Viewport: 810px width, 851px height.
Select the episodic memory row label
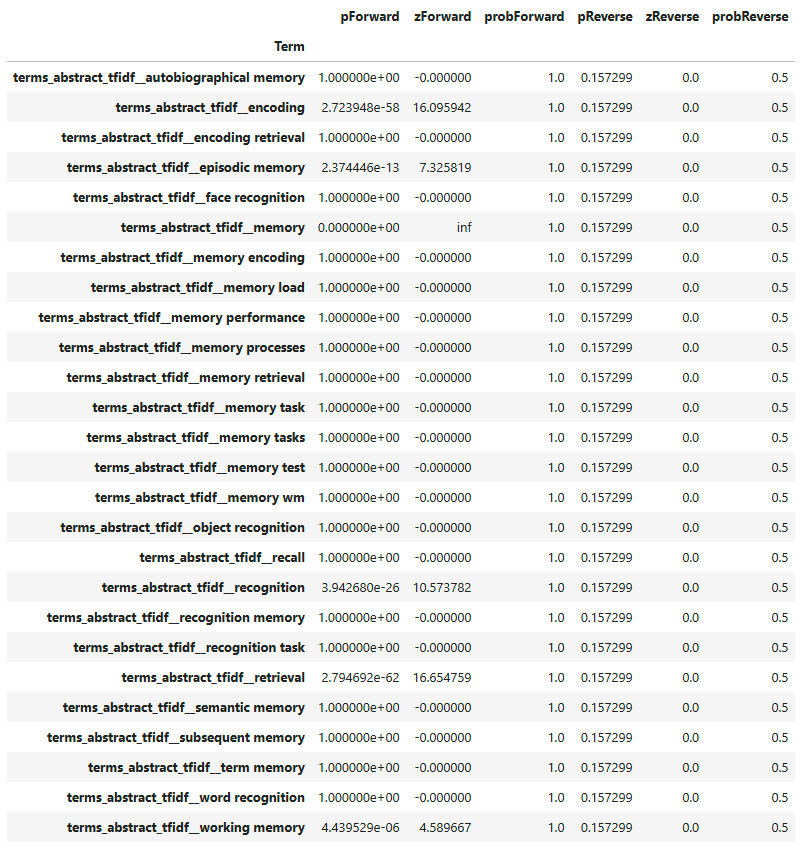(x=186, y=168)
